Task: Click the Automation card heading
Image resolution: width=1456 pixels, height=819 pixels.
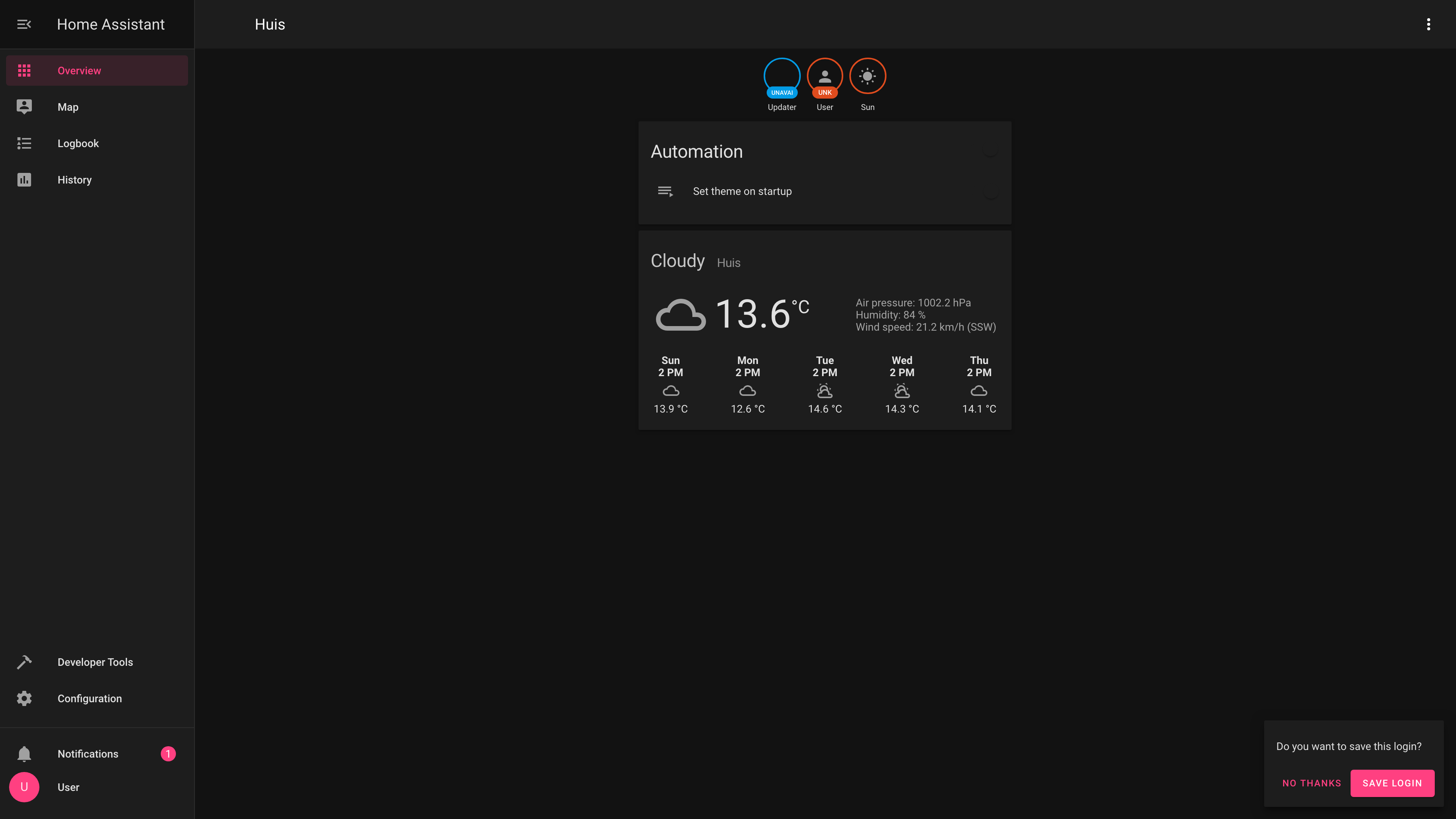Action: (x=697, y=152)
